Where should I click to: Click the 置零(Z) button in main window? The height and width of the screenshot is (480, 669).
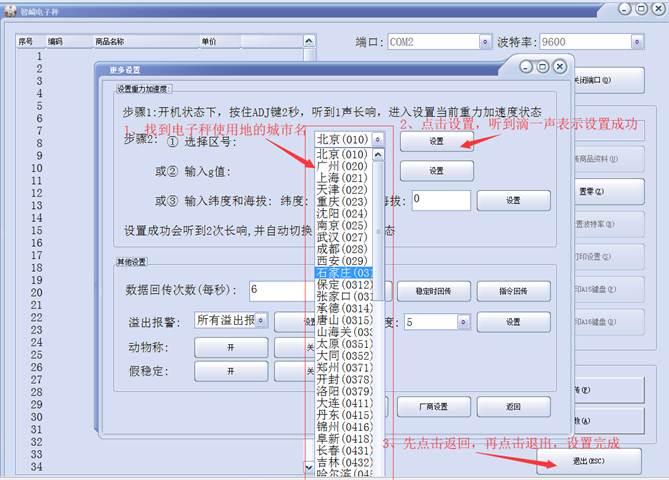(608, 192)
